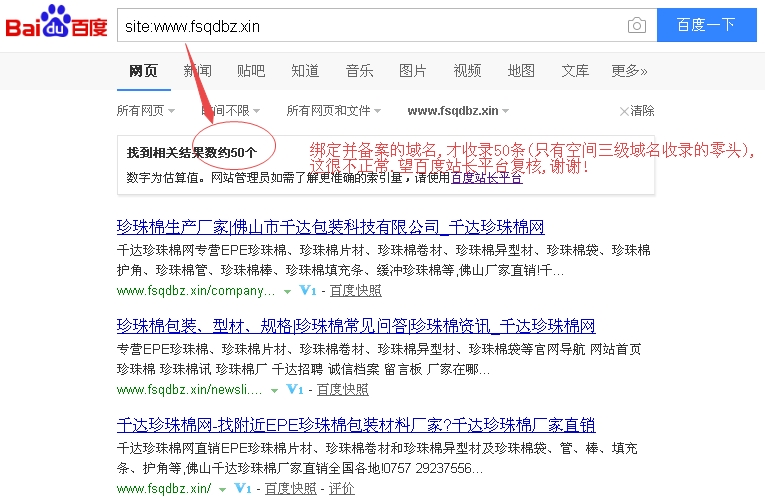765x503 pixels.
Task: Select the 地图 tab
Action: (521, 71)
